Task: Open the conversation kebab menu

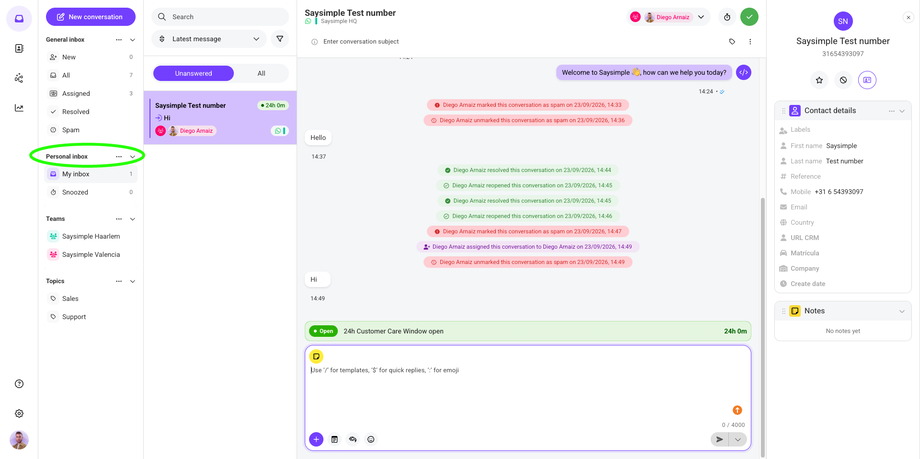Action: 750,42
